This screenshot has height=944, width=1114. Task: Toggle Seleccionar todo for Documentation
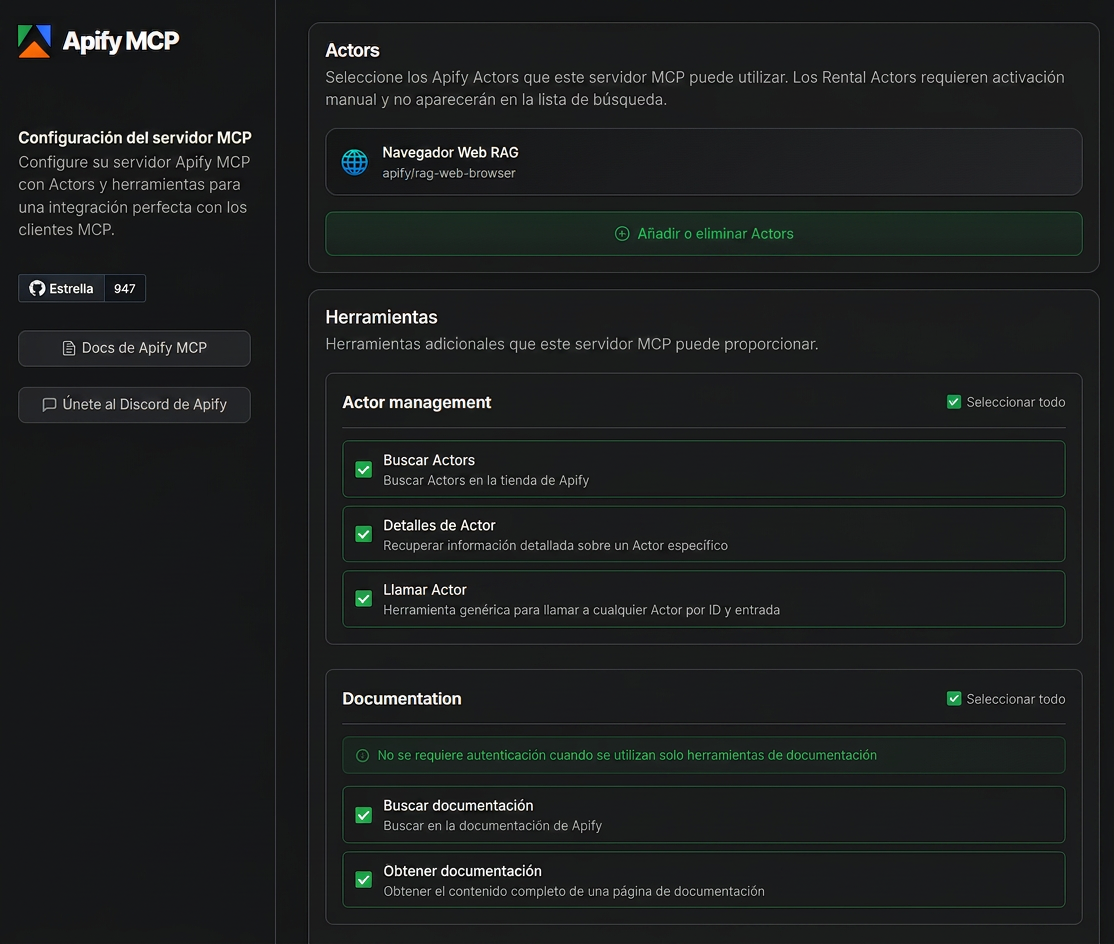click(x=954, y=699)
